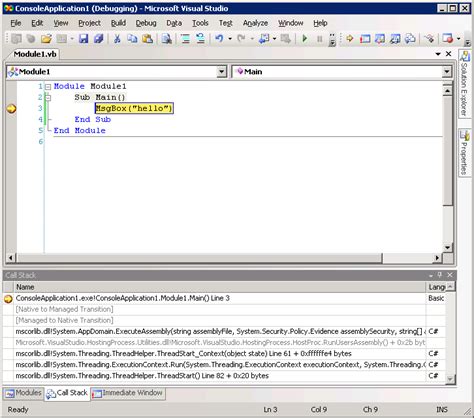
Task: Open the Build menu
Action: [x=118, y=23]
